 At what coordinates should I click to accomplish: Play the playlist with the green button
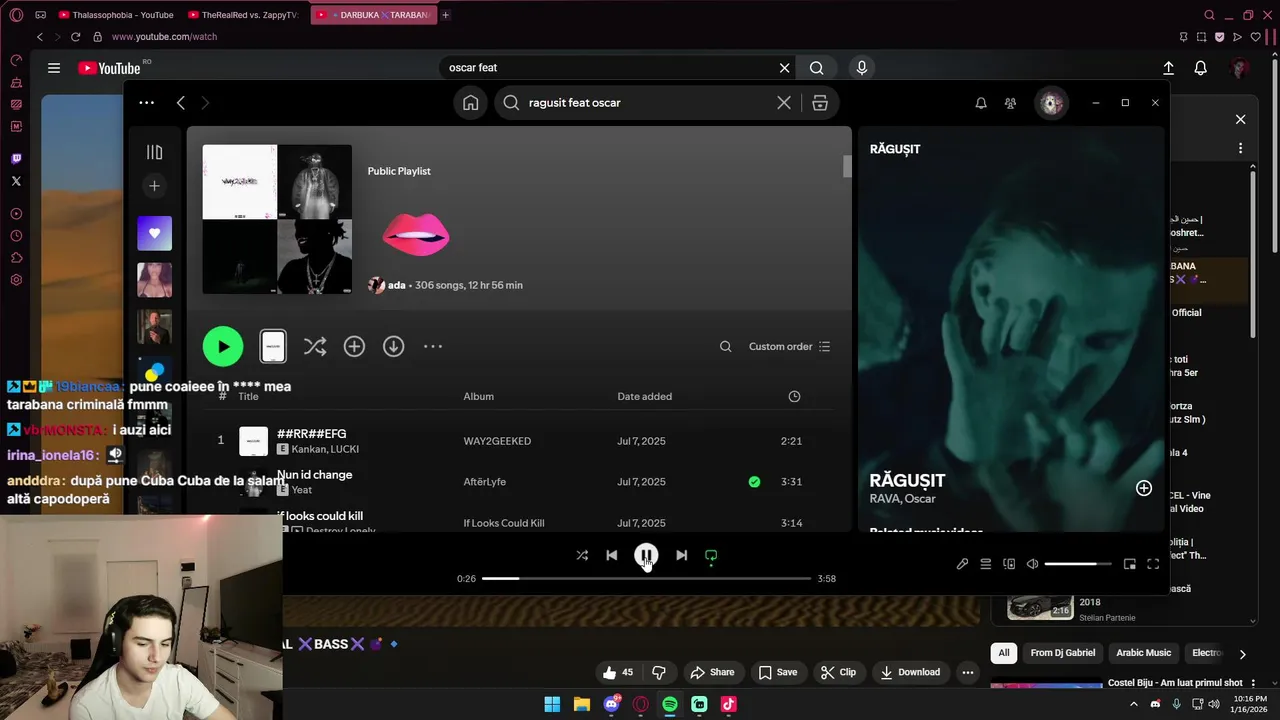(223, 347)
